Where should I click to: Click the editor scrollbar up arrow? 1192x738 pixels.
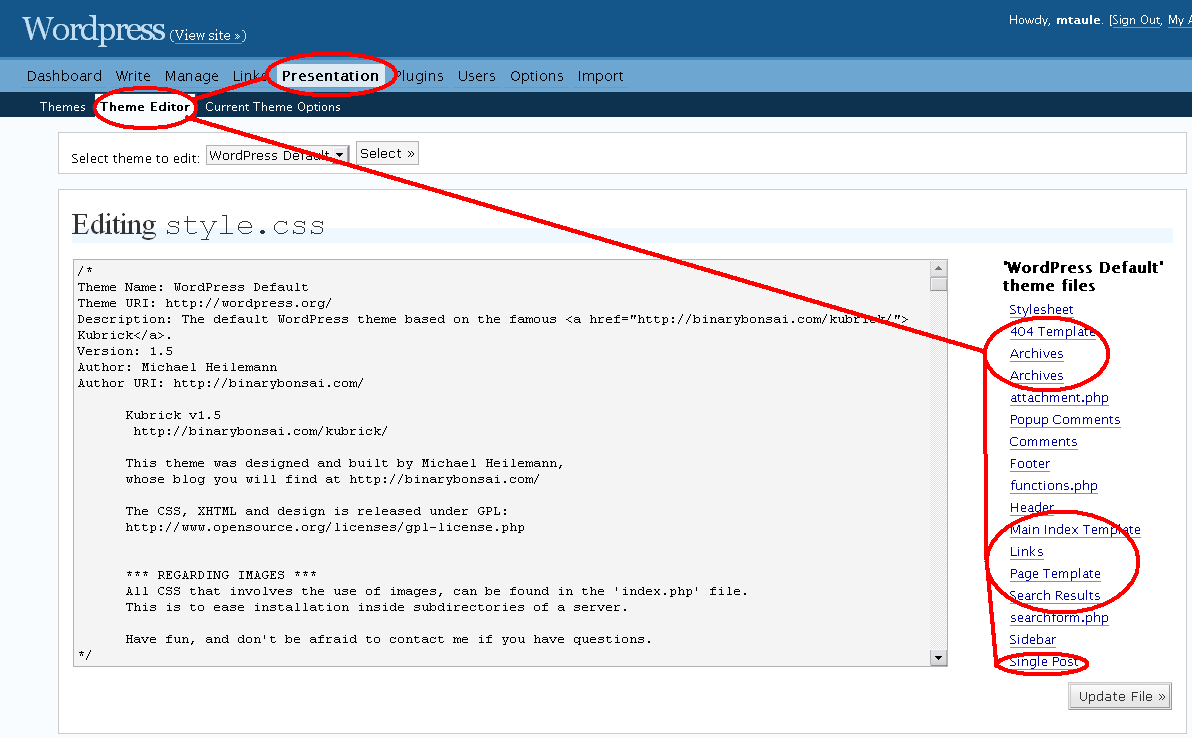click(938, 268)
